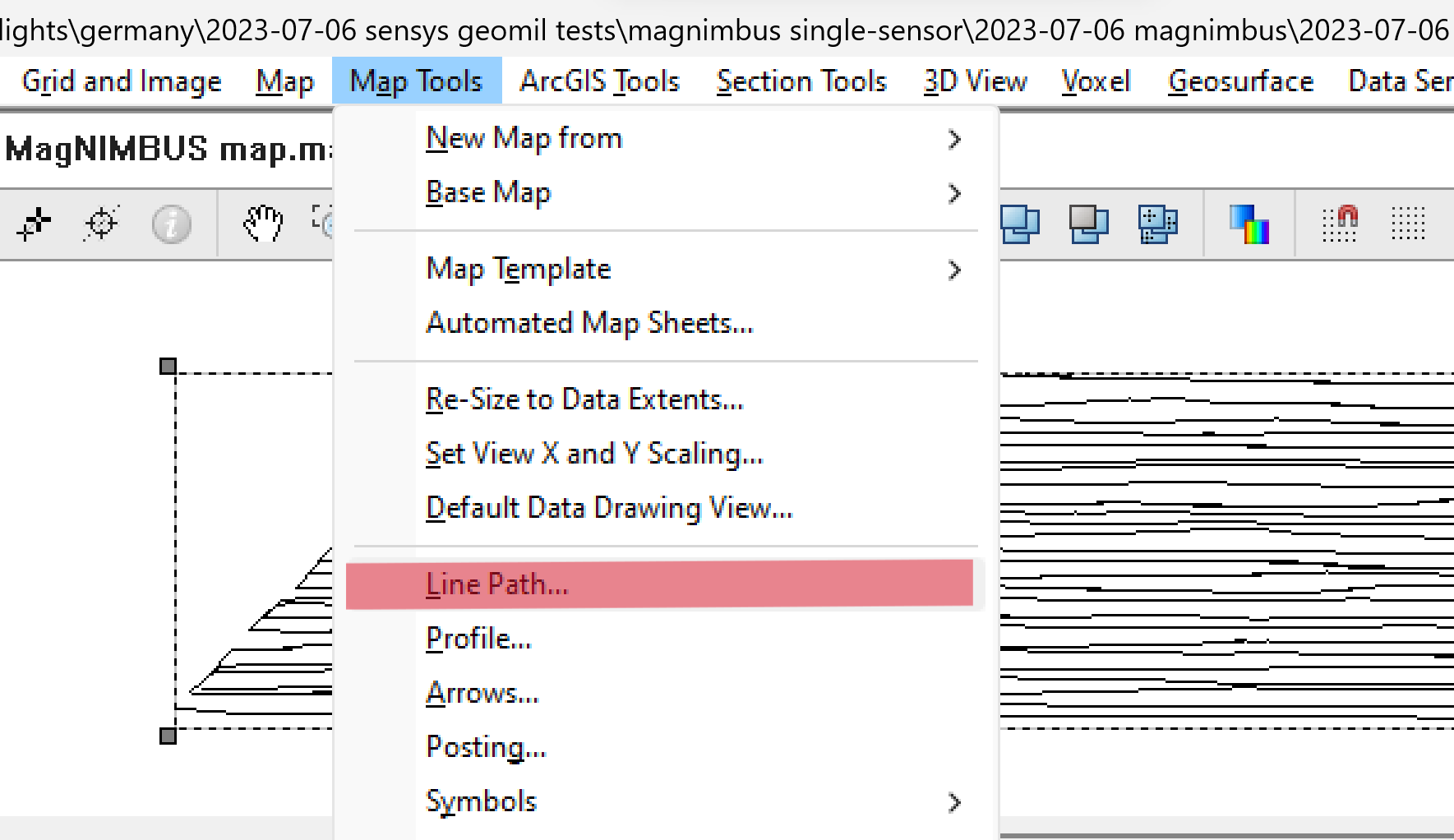Click the locate/center crosshair tool
1454x840 pixels.
coord(100,224)
